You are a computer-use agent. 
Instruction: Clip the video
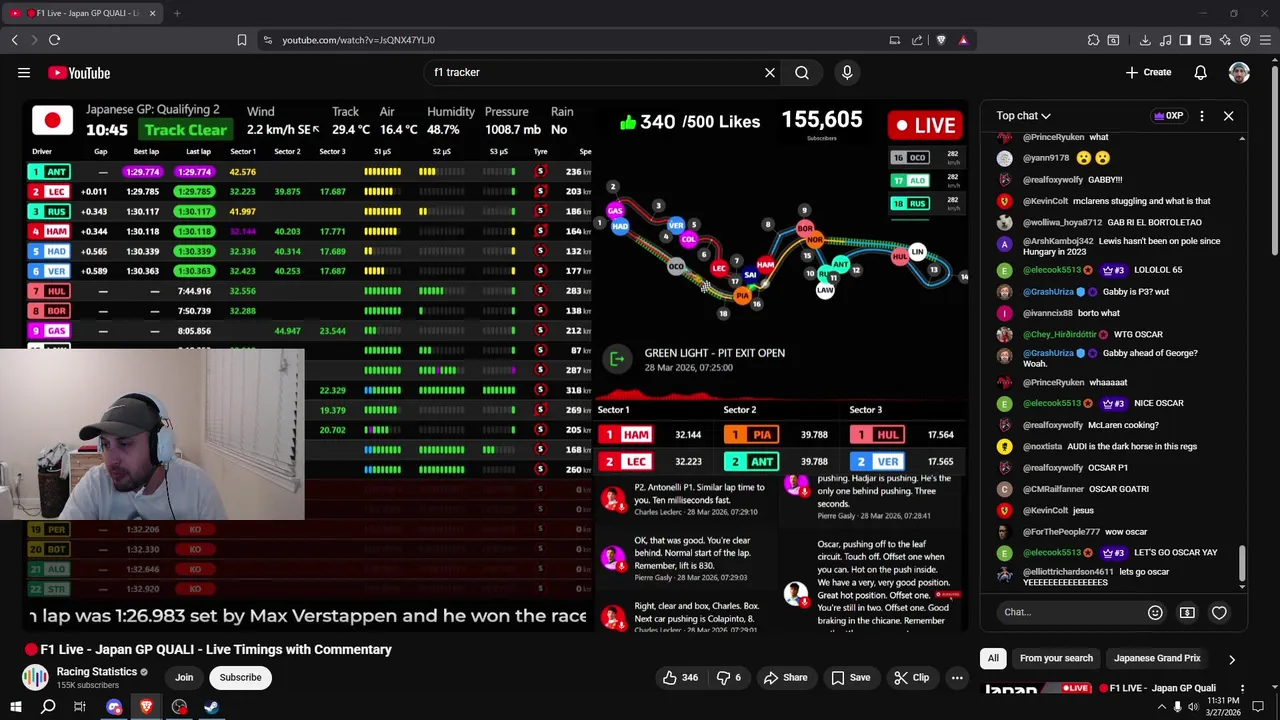pyautogui.click(x=910, y=678)
